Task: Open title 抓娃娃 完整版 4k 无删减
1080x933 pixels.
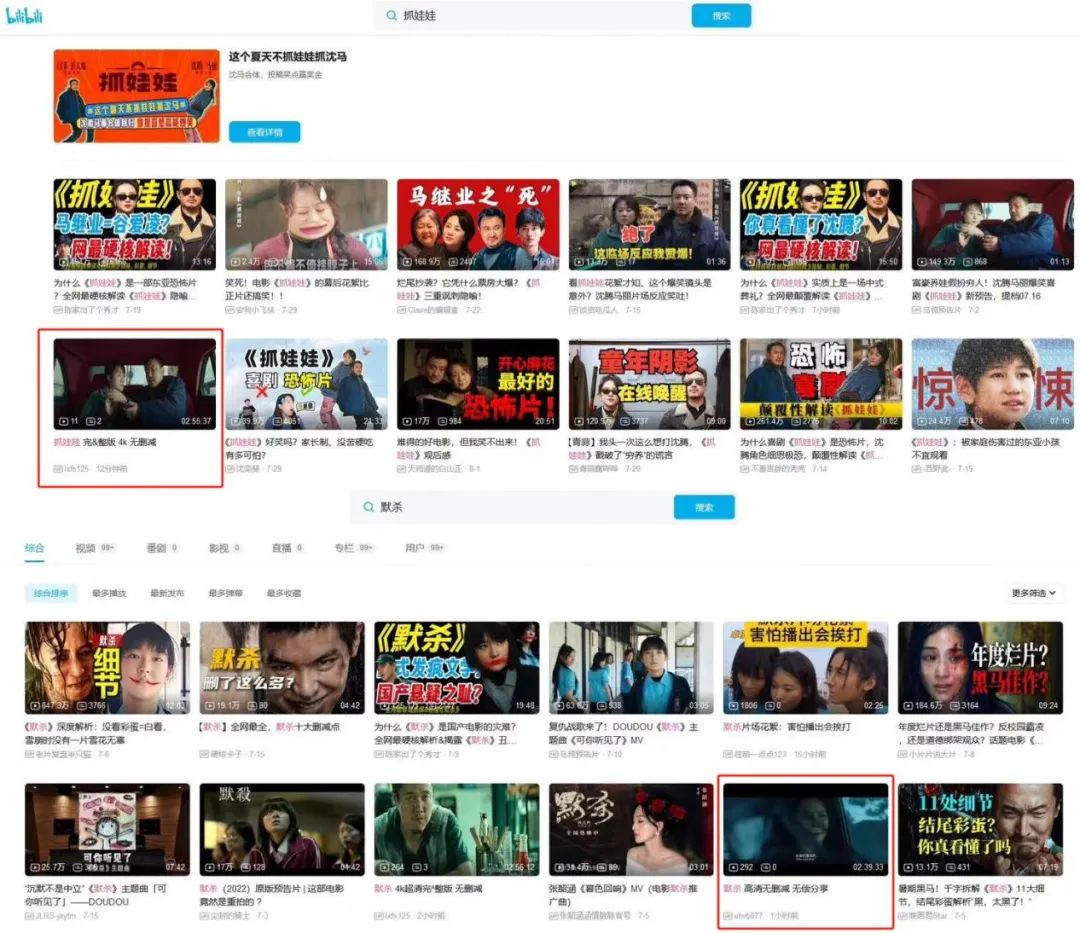Action: coord(105,442)
